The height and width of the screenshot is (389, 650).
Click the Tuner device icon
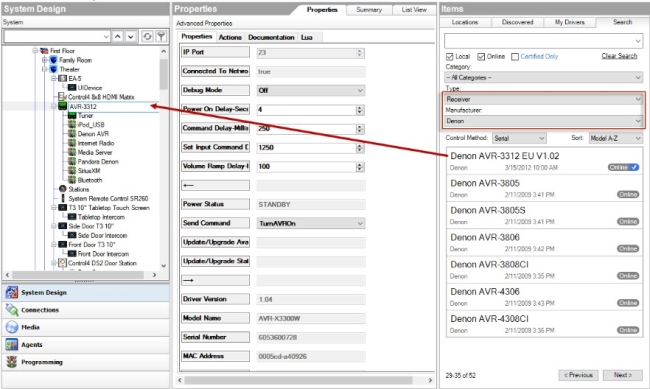tap(72, 115)
